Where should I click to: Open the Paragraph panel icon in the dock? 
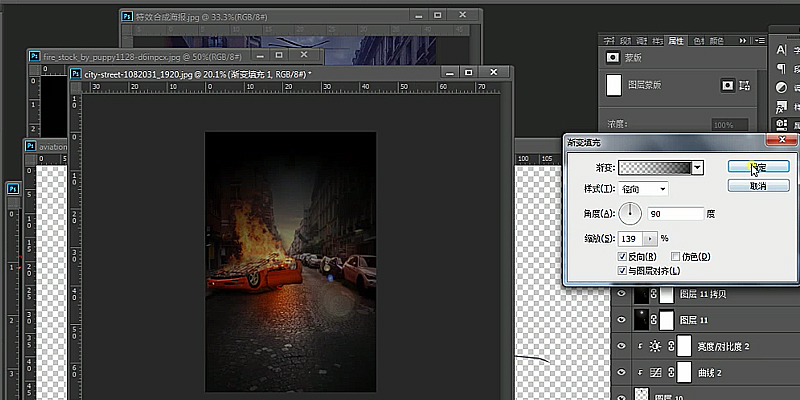(x=781, y=68)
